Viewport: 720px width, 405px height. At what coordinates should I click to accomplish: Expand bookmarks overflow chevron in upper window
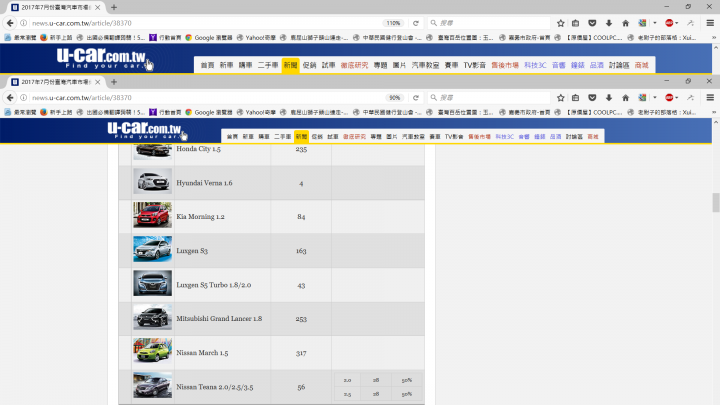[x=714, y=38]
